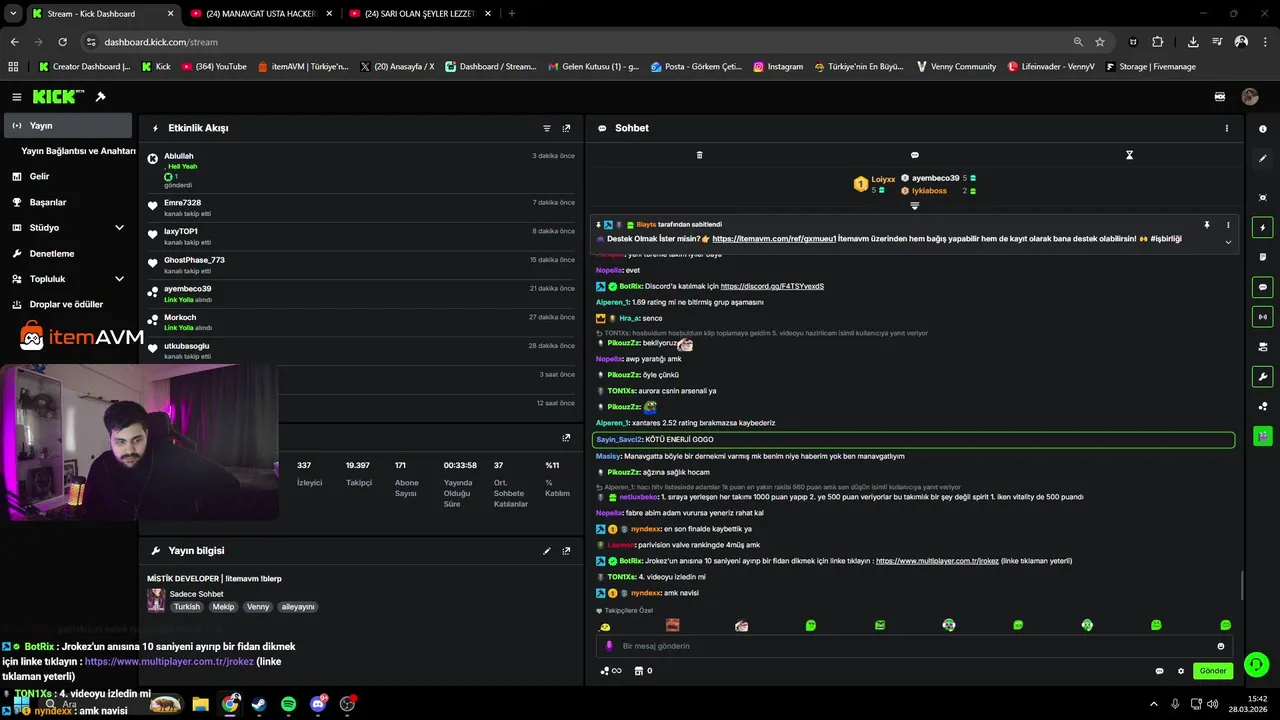Image resolution: width=1280 pixels, height=720 pixels.
Task: Open File Explorer from the taskbar
Action: click(200, 704)
